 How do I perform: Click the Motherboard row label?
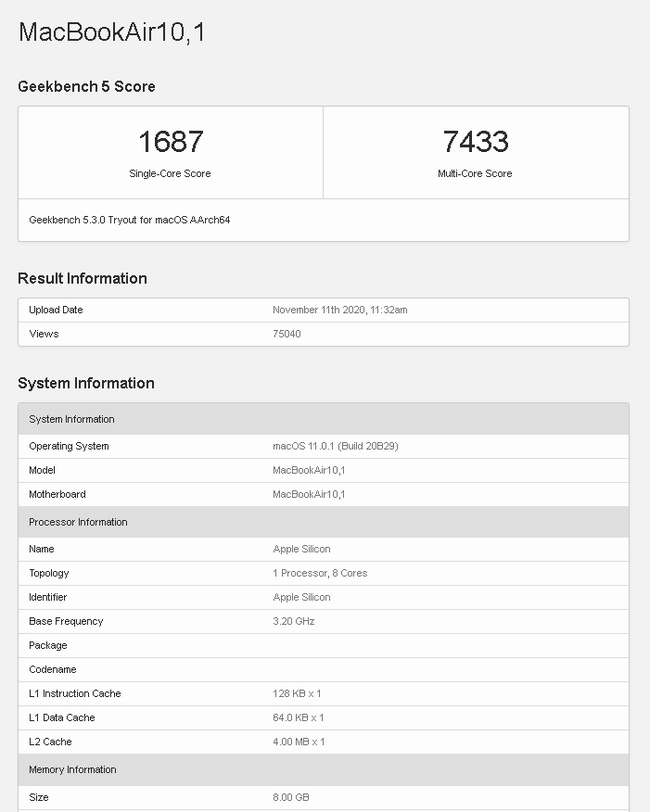(57, 494)
